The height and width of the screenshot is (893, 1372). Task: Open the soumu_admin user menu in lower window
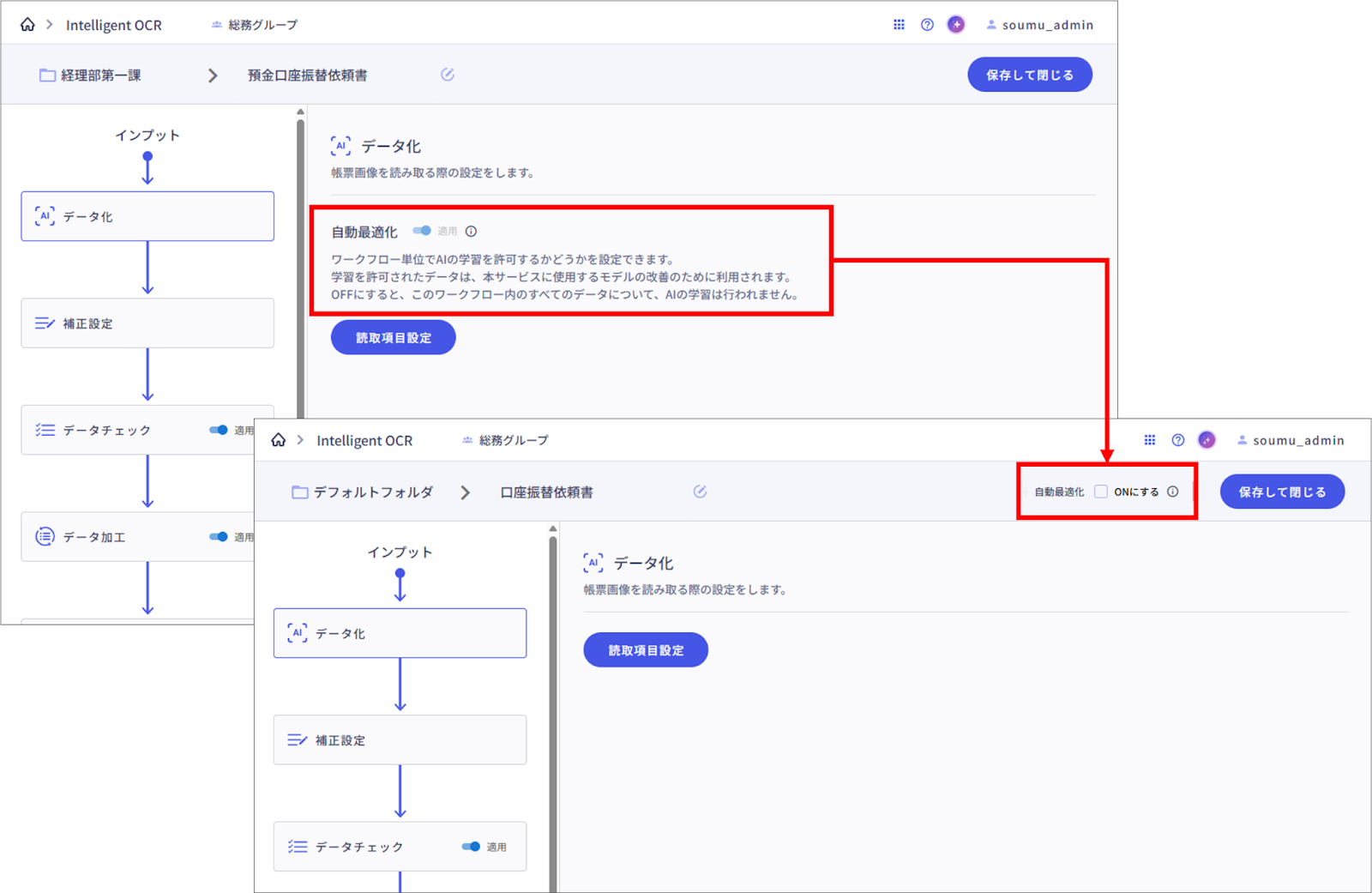(1291, 440)
